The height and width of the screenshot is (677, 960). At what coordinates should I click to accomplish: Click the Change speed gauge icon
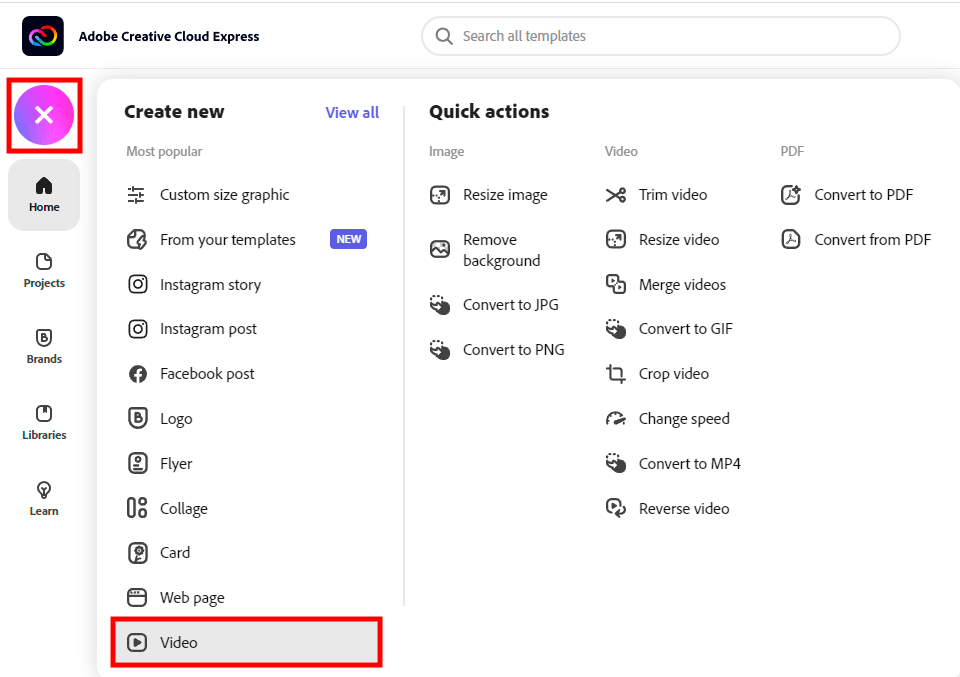[x=616, y=419]
